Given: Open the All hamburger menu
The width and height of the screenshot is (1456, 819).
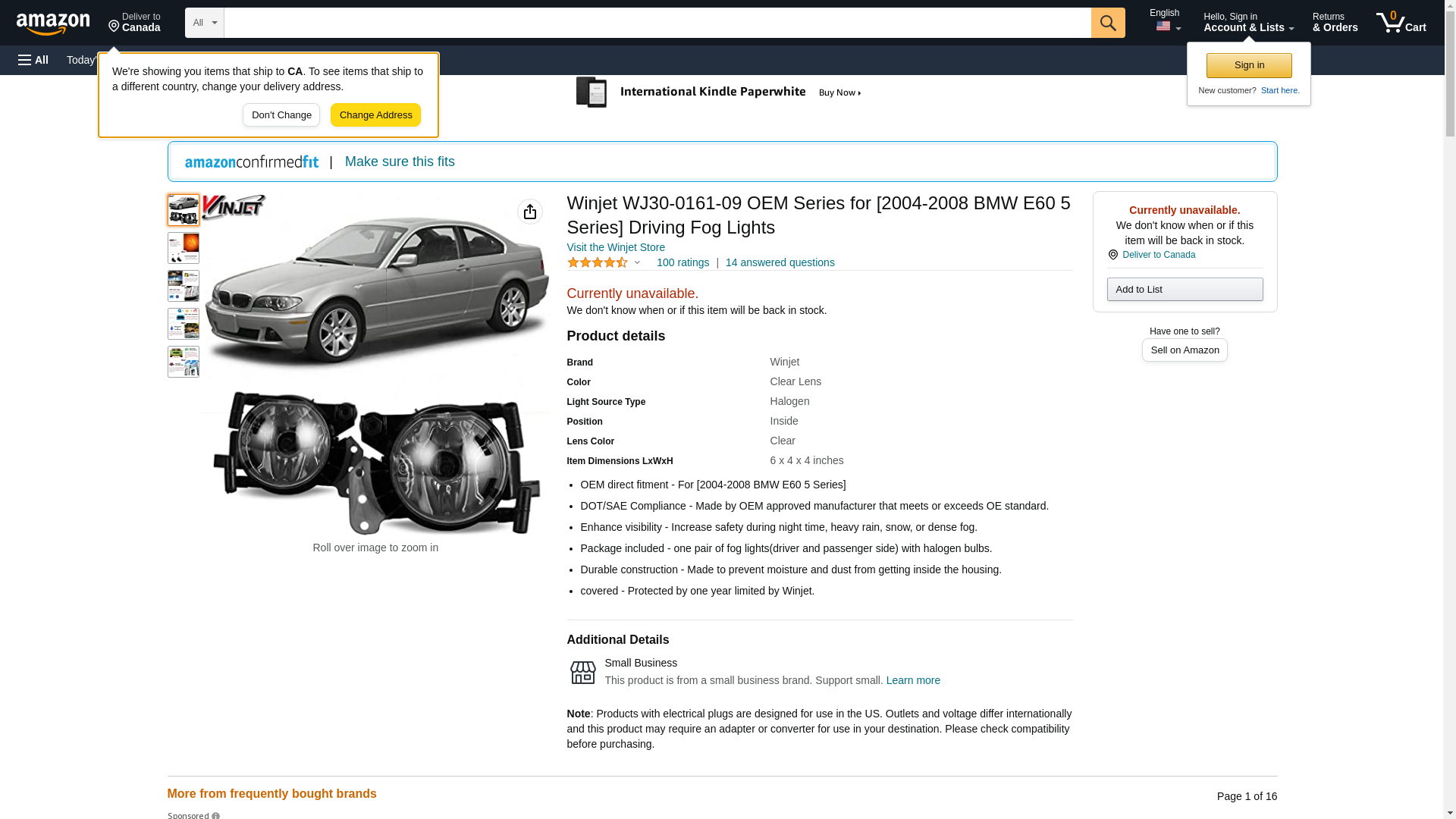Looking at the screenshot, I should [33, 60].
